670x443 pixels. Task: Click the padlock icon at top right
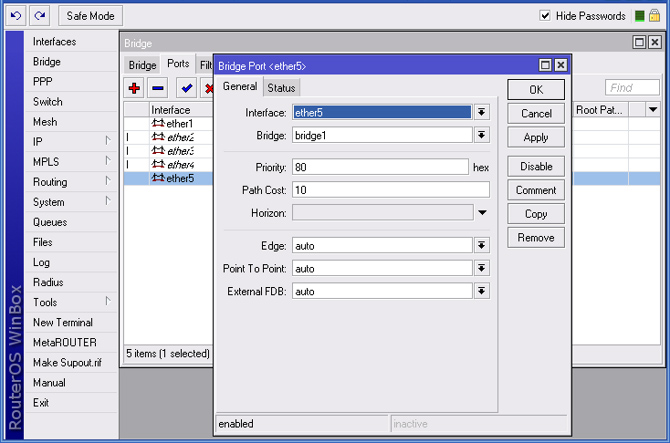pyautogui.click(x=653, y=15)
